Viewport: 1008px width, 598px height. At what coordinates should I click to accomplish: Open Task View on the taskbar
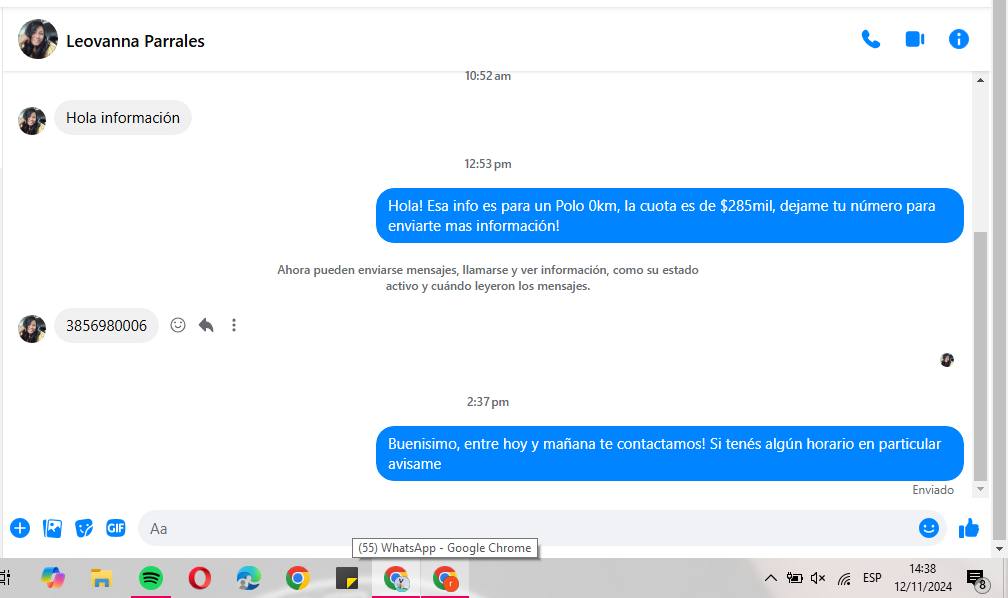coord(5,577)
